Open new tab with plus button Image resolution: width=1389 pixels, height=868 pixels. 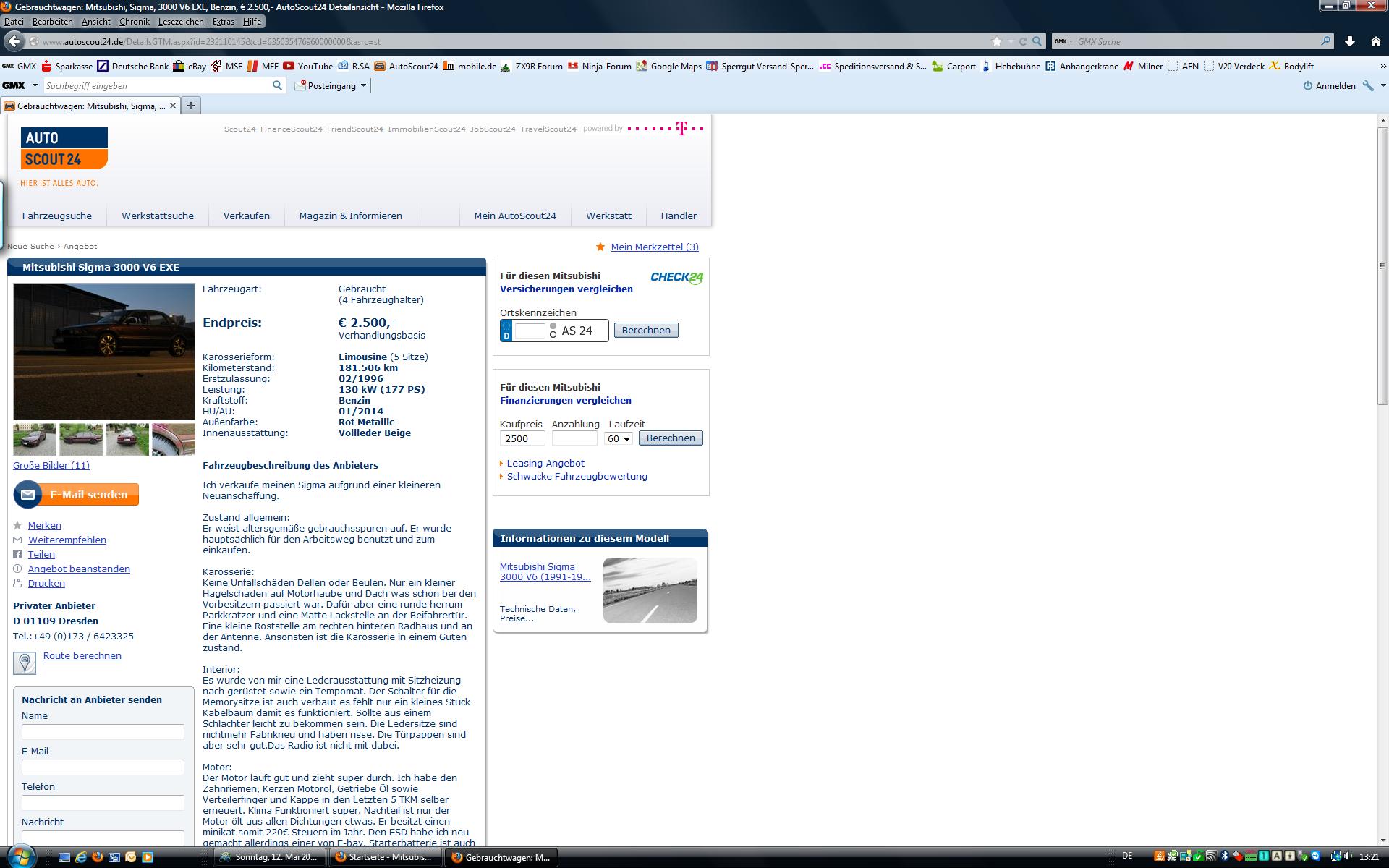[191, 106]
